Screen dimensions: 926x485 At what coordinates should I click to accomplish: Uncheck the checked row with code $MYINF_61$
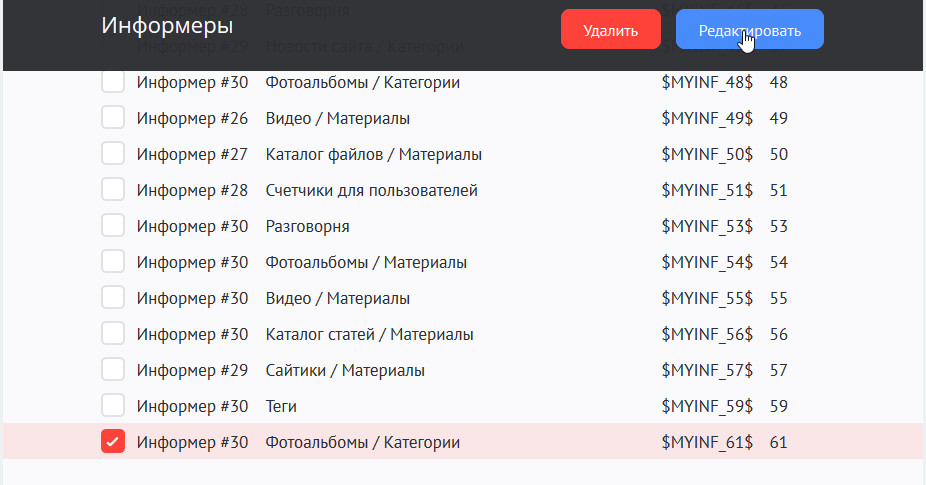[113, 442]
